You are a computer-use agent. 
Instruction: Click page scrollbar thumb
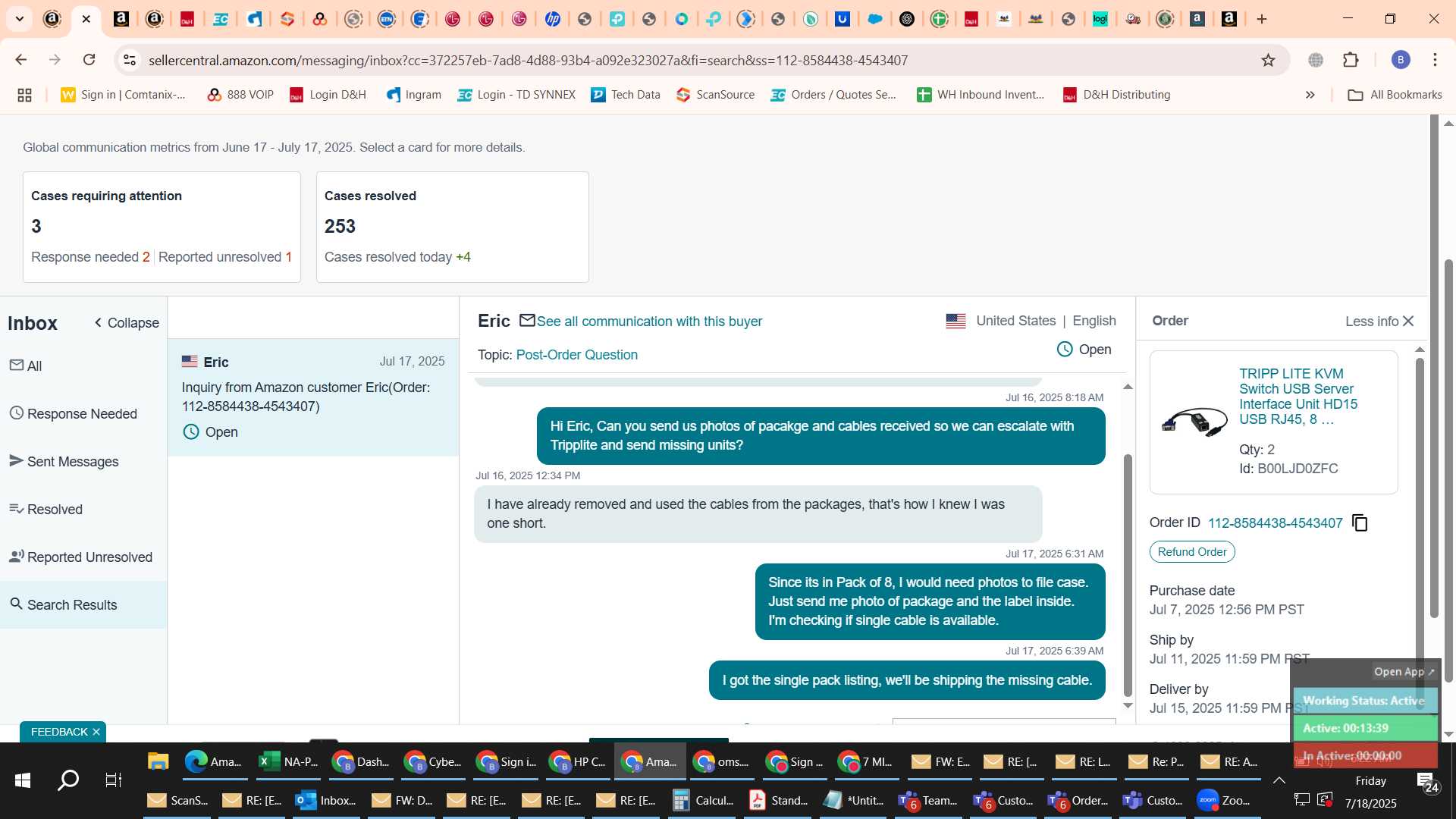click(x=1448, y=470)
